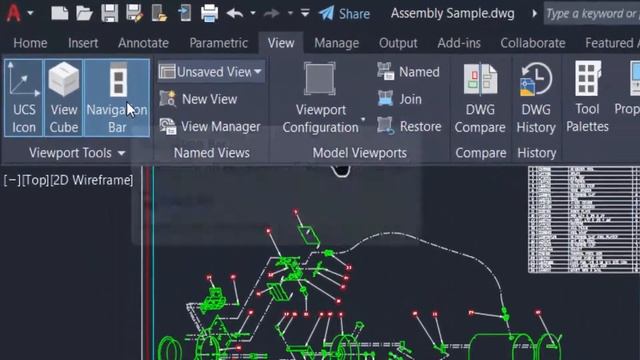Click the New View button
This screenshot has height=360, width=640.
pyautogui.click(x=198, y=99)
